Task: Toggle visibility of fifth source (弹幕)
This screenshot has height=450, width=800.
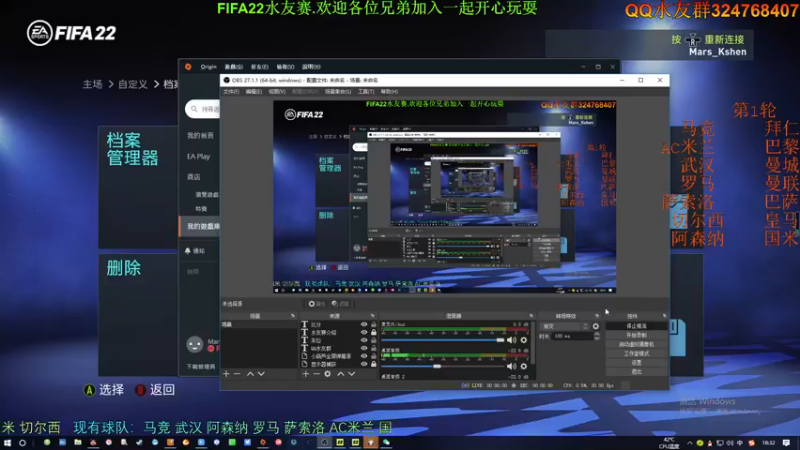Action: (x=364, y=356)
